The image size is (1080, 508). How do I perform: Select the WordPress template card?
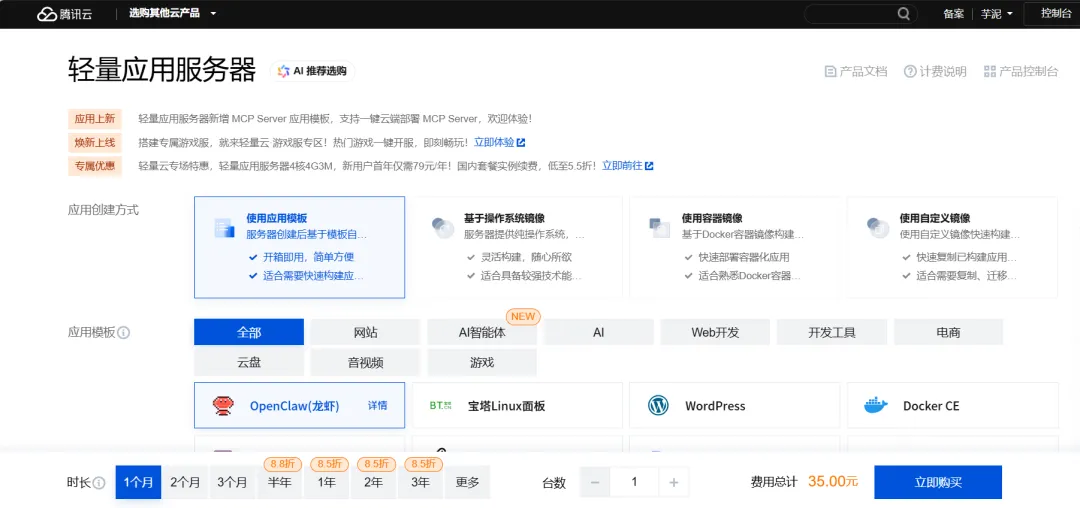(735, 405)
